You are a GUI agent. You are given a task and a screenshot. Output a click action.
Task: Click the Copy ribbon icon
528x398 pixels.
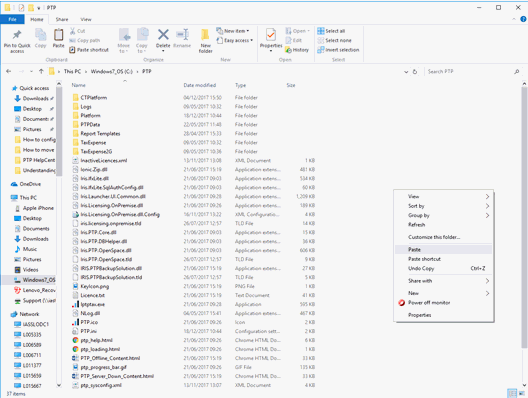pyautogui.click(x=40, y=35)
